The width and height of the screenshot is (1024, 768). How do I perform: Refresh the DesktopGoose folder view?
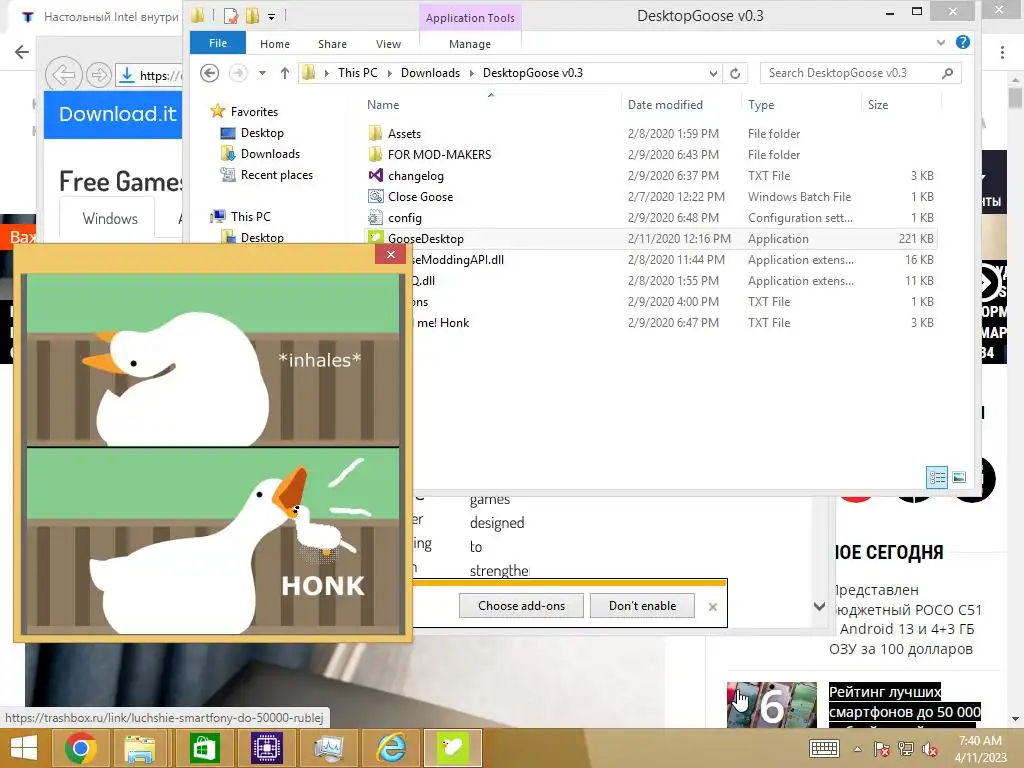coord(735,73)
